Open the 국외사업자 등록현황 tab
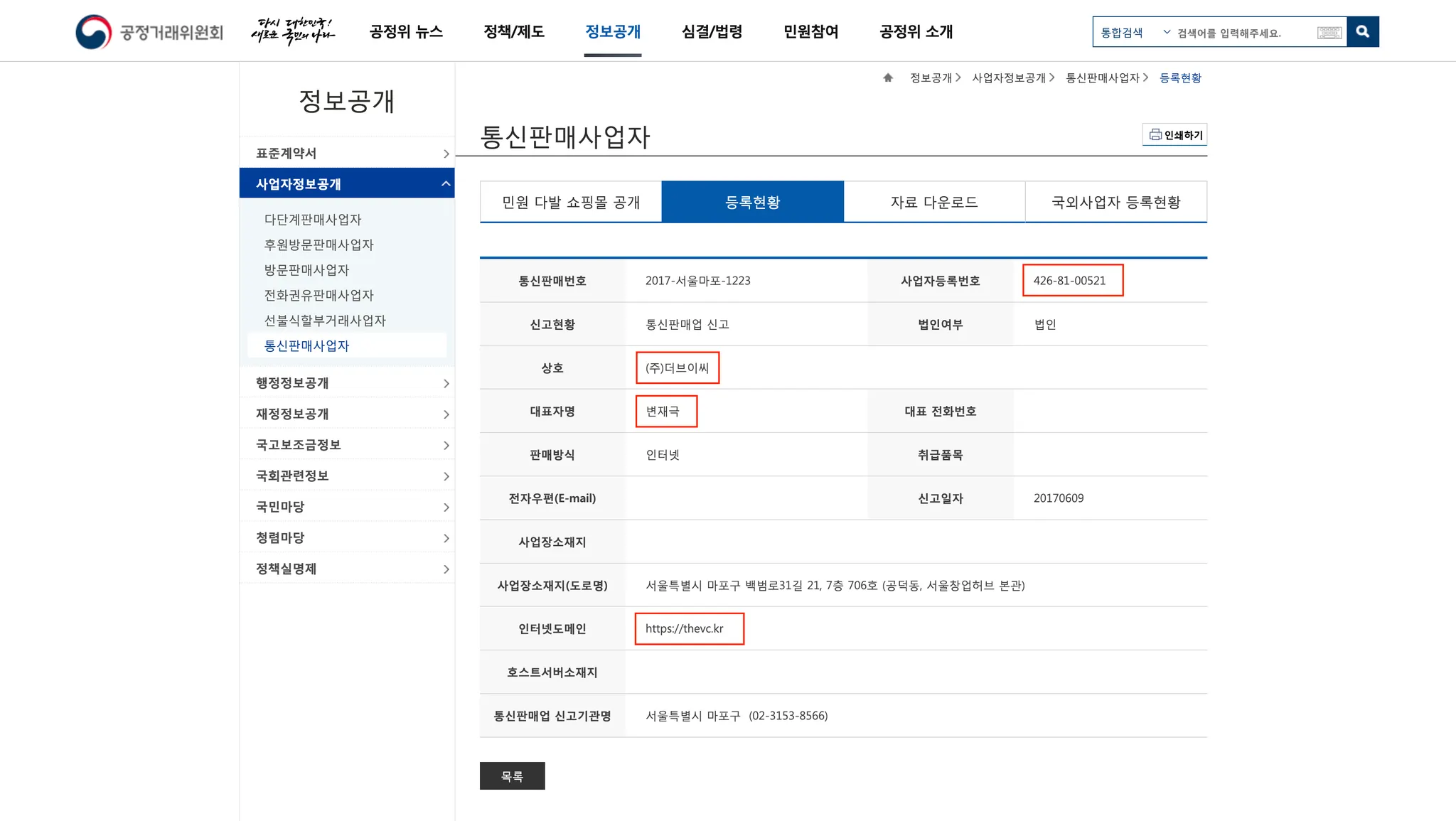1456x821 pixels. 1115,203
